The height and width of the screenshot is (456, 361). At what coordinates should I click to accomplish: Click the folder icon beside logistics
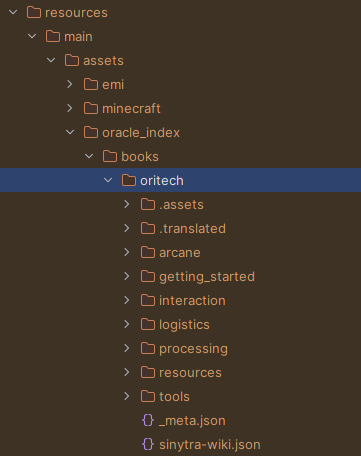(148, 324)
